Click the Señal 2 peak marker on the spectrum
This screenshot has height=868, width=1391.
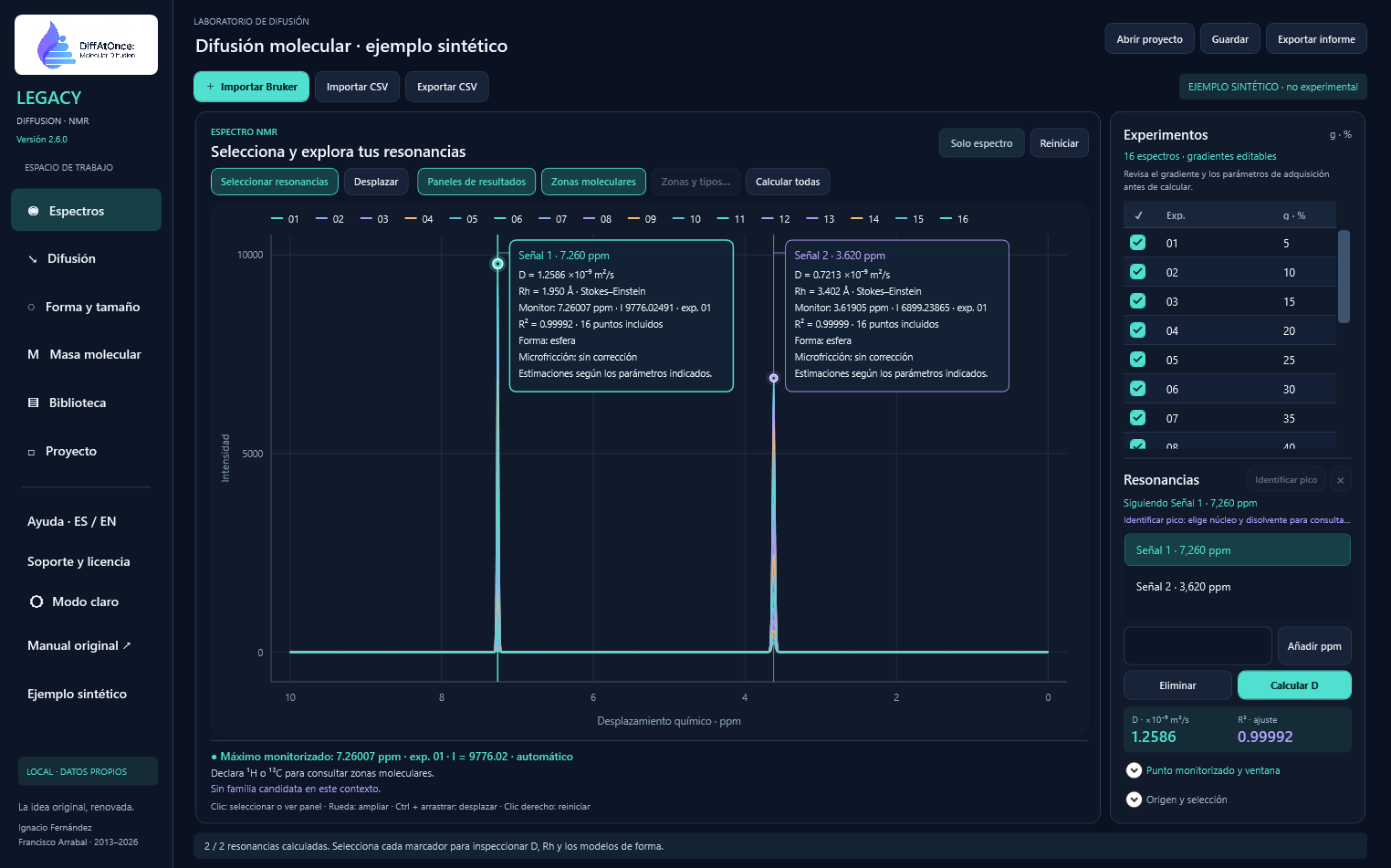point(774,378)
